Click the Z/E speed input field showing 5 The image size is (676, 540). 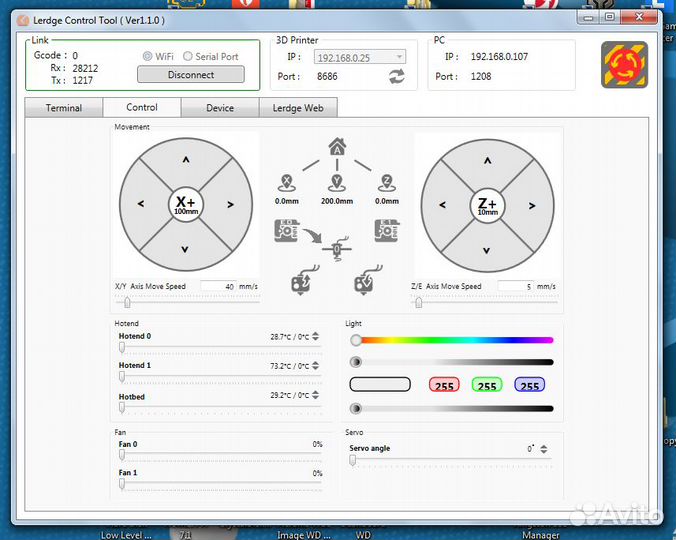[516, 286]
